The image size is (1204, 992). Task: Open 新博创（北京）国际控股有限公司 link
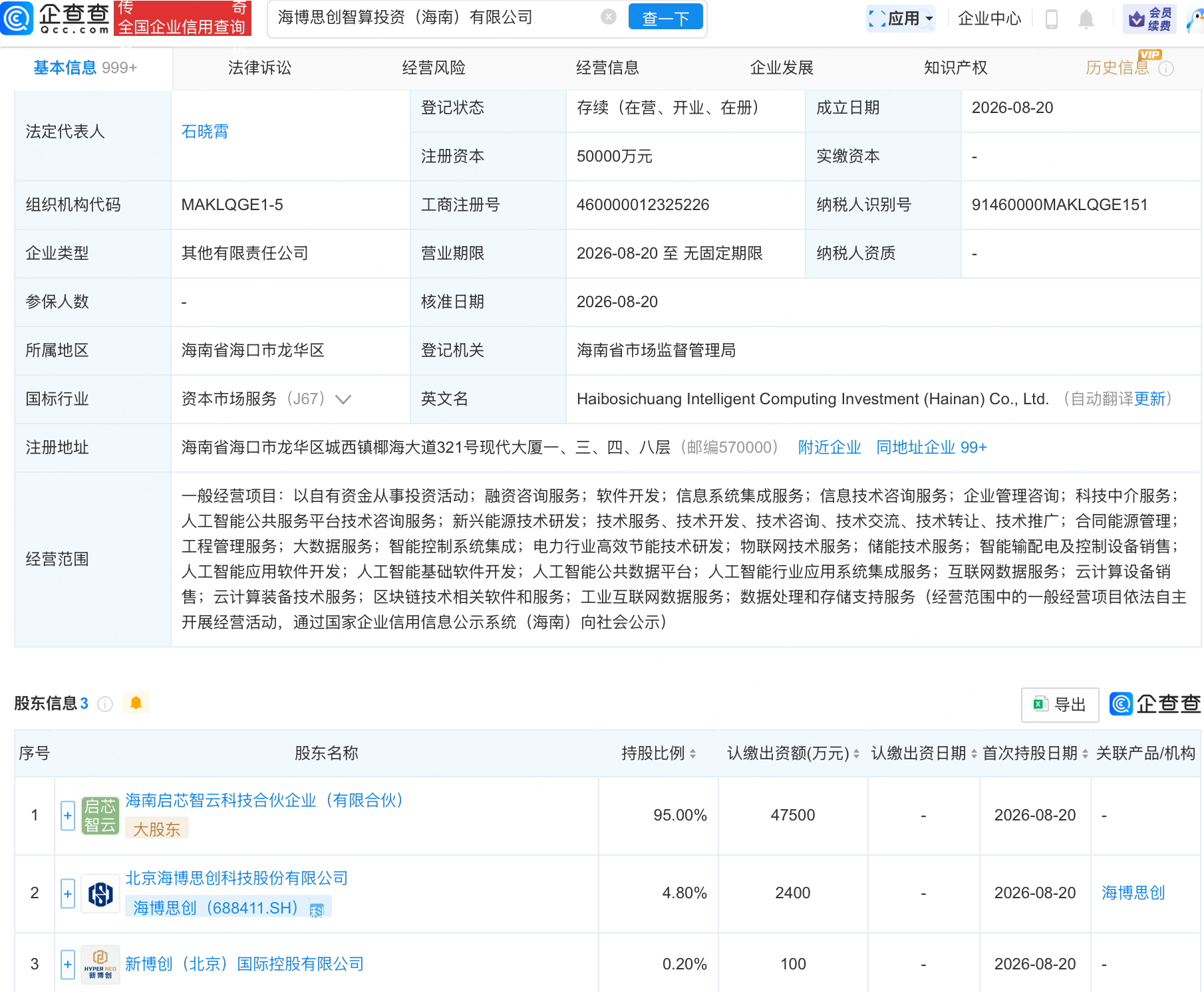coord(245,964)
